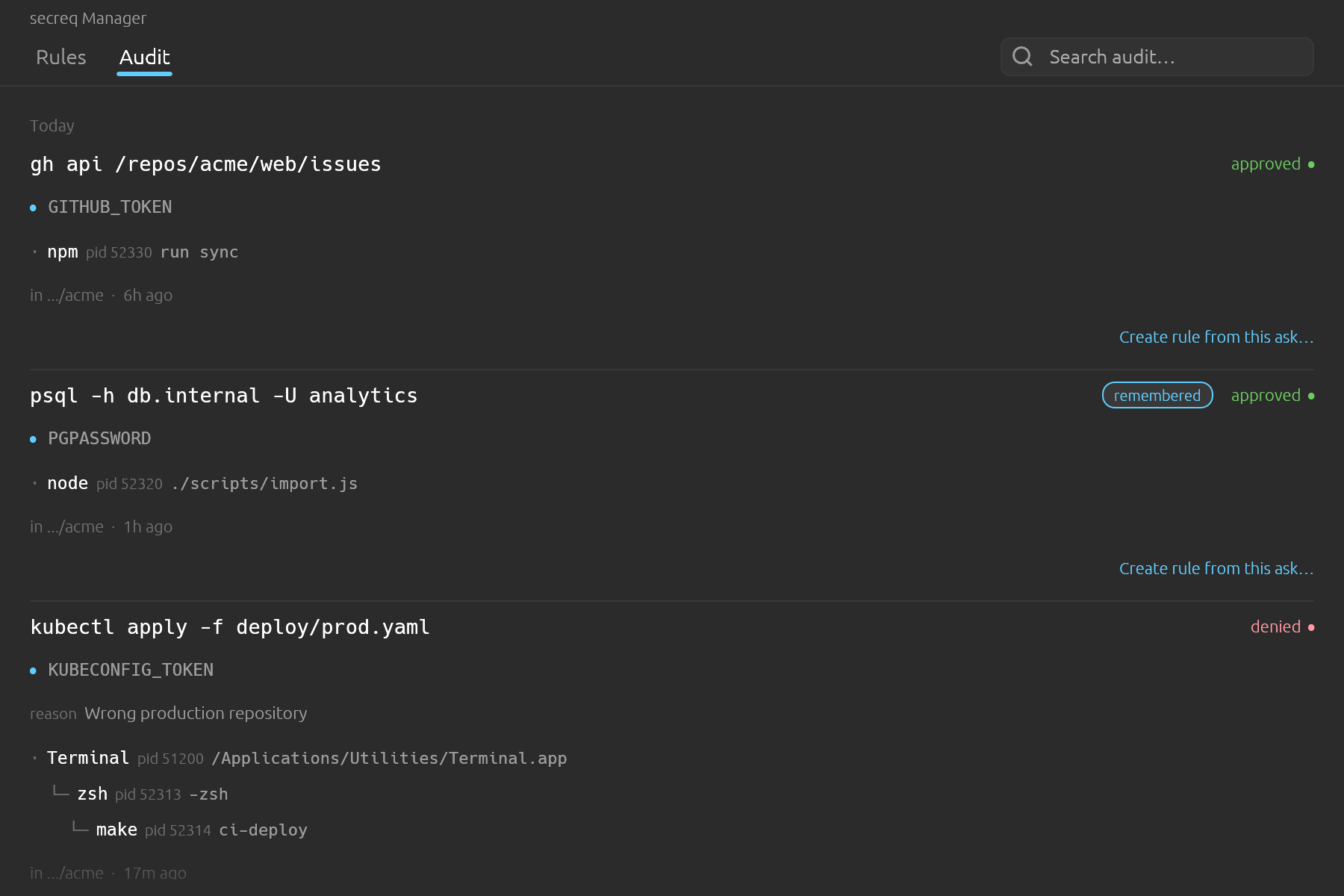Create rule from the psql ask
This screenshot has height=896, width=1344.
1216,569
